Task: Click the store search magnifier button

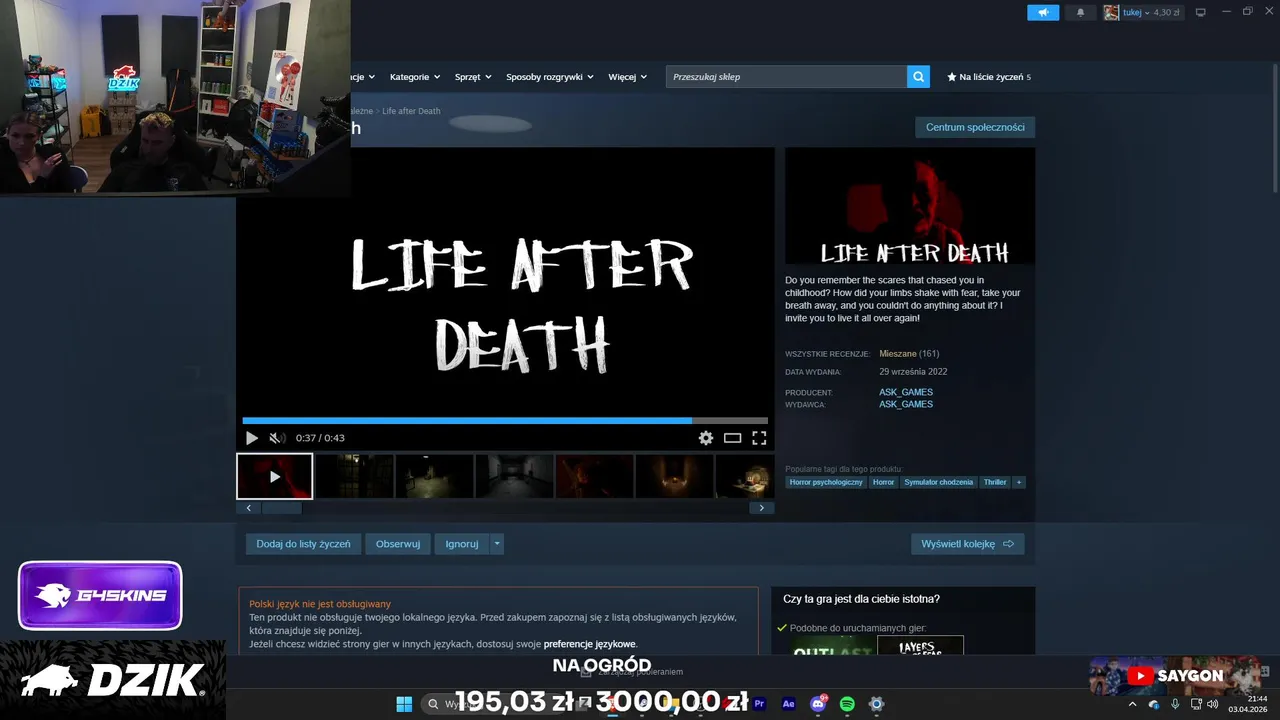Action: click(918, 77)
